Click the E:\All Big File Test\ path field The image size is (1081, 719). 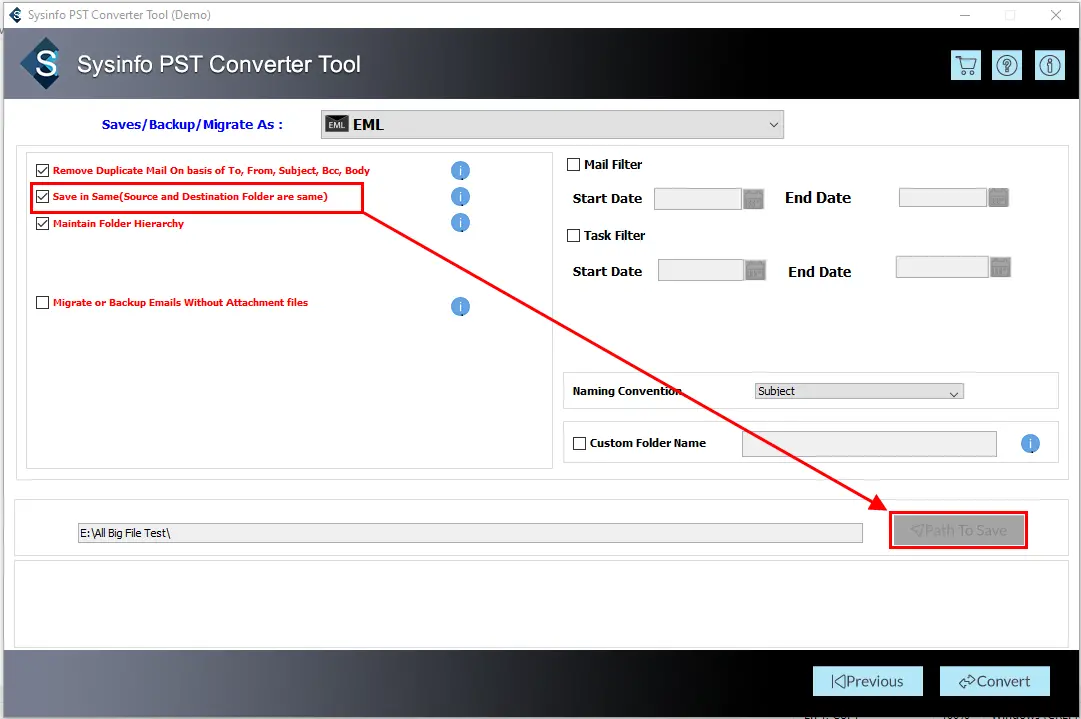(x=470, y=533)
